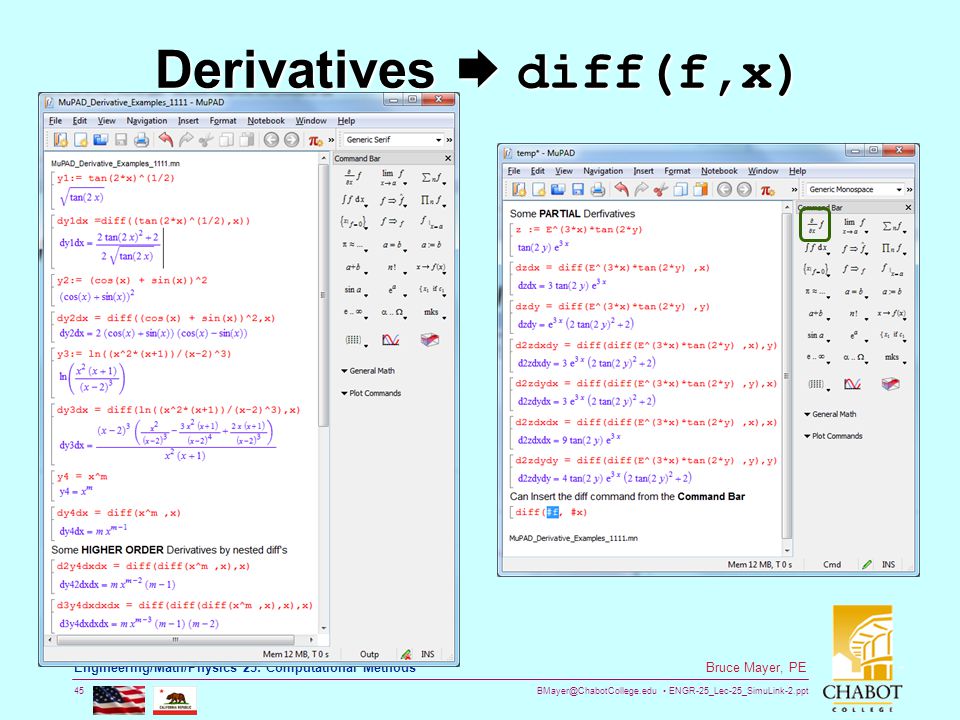Click a:=b assignment icon in left Command Bar
Viewport: 960px width, 720px height.
coord(432,245)
